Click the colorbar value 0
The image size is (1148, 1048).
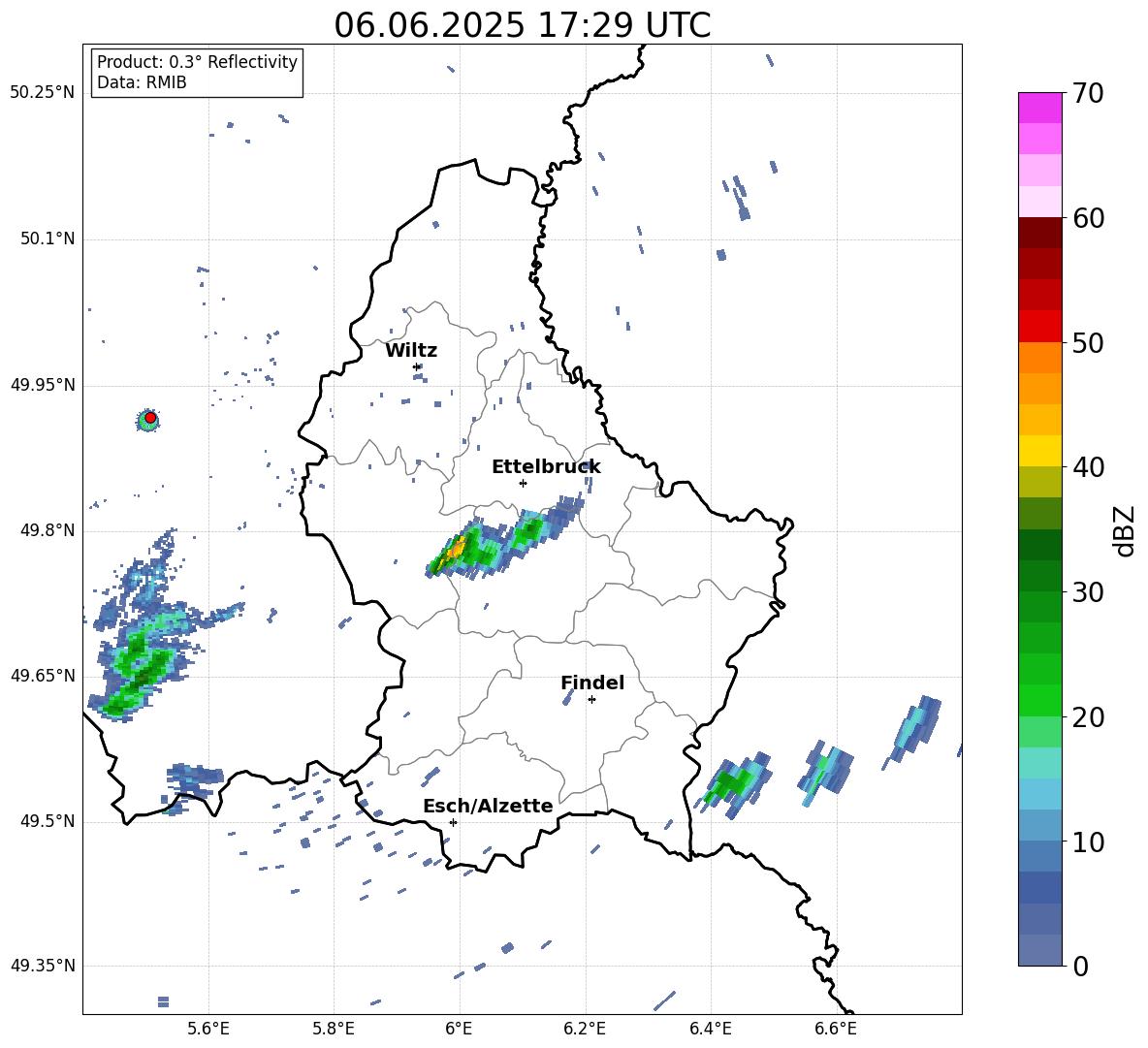click(x=1080, y=967)
